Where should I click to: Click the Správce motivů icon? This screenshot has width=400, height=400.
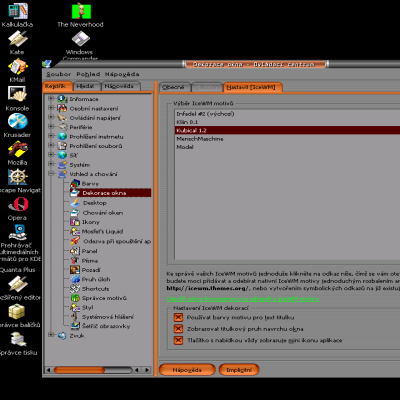[x=75, y=298]
